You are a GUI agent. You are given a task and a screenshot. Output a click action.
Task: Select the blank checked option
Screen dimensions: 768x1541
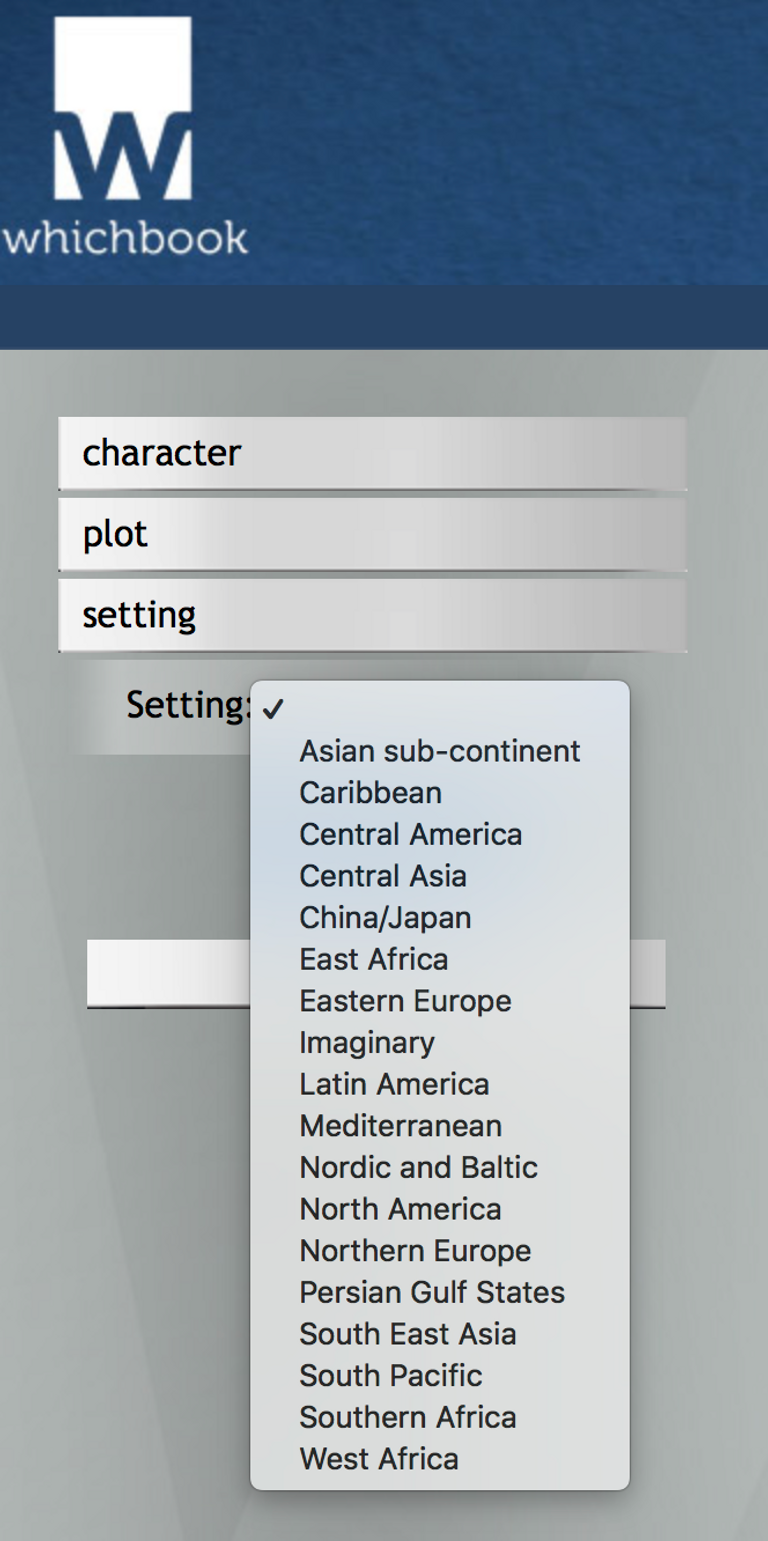coord(440,709)
